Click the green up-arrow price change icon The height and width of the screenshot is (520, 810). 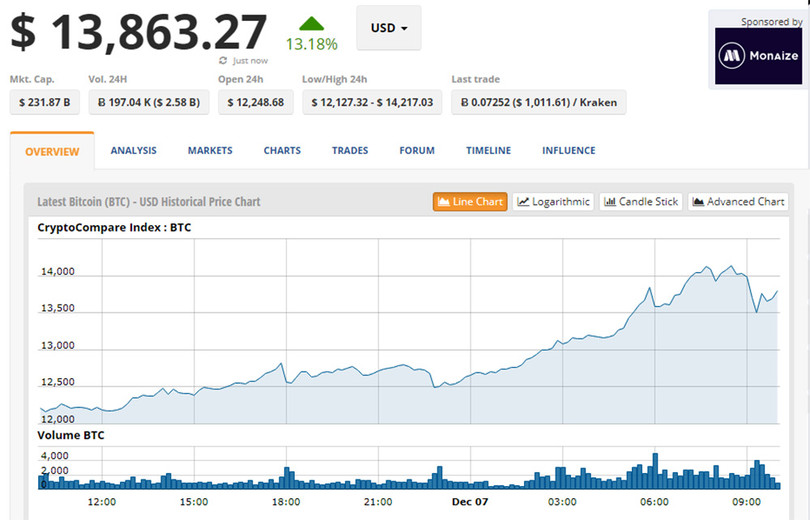pyautogui.click(x=312, y=23)
